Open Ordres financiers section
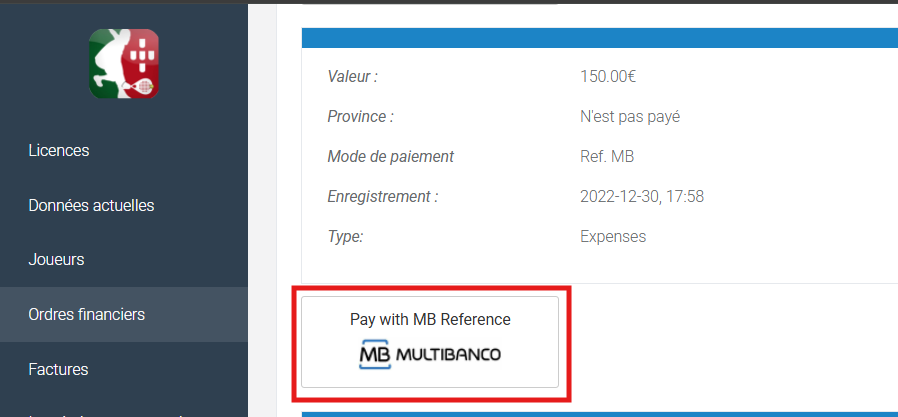This screenshot has height=417, width=898. [x=87, y=314]
